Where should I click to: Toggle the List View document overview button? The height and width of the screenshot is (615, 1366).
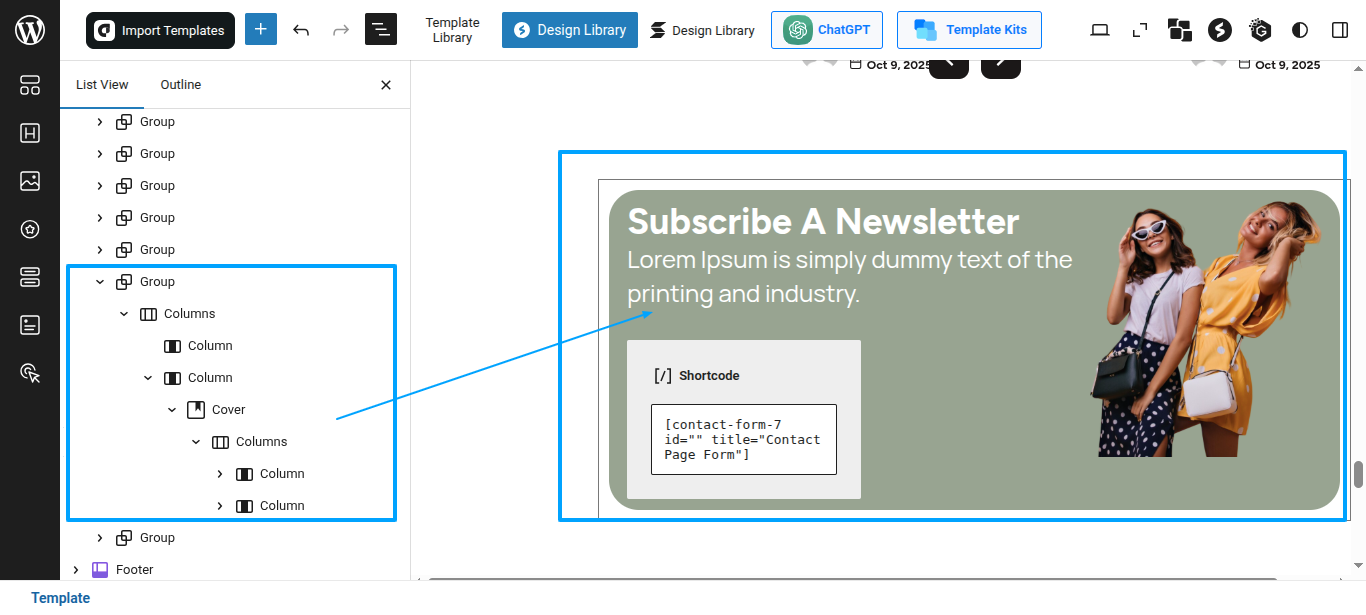[x=381, y=30]
